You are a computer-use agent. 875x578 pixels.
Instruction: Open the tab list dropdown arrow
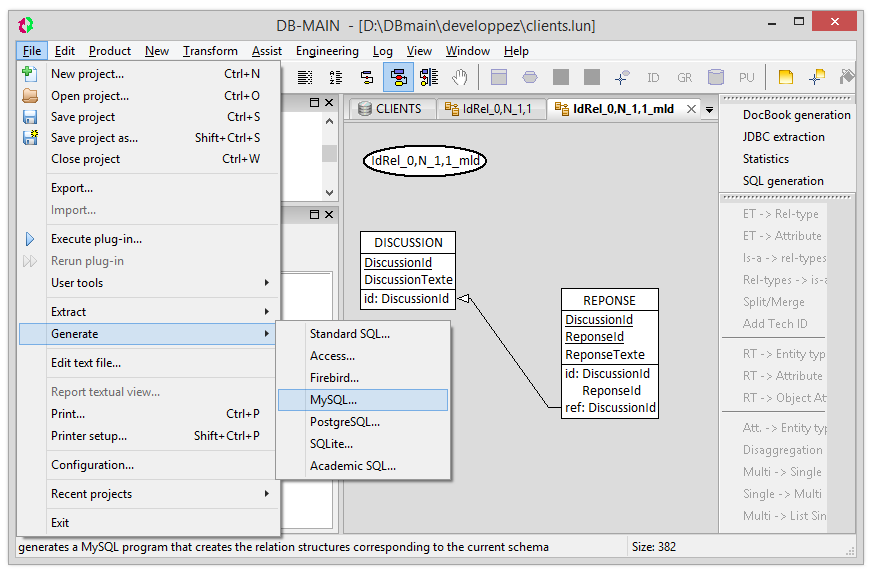(x=709, y=109)
